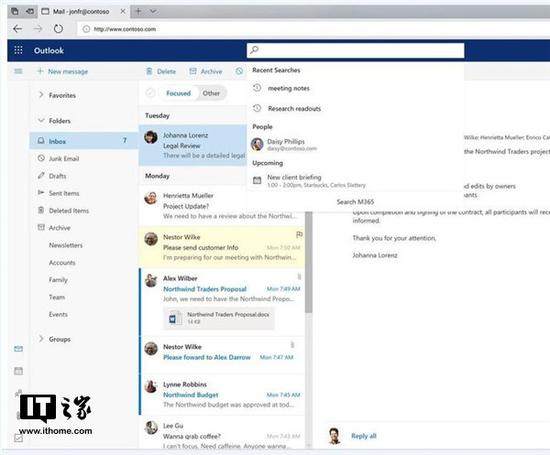
Task: Open Lynne Robbins 'Northwind Budget' message
Action: pos(222,394)
